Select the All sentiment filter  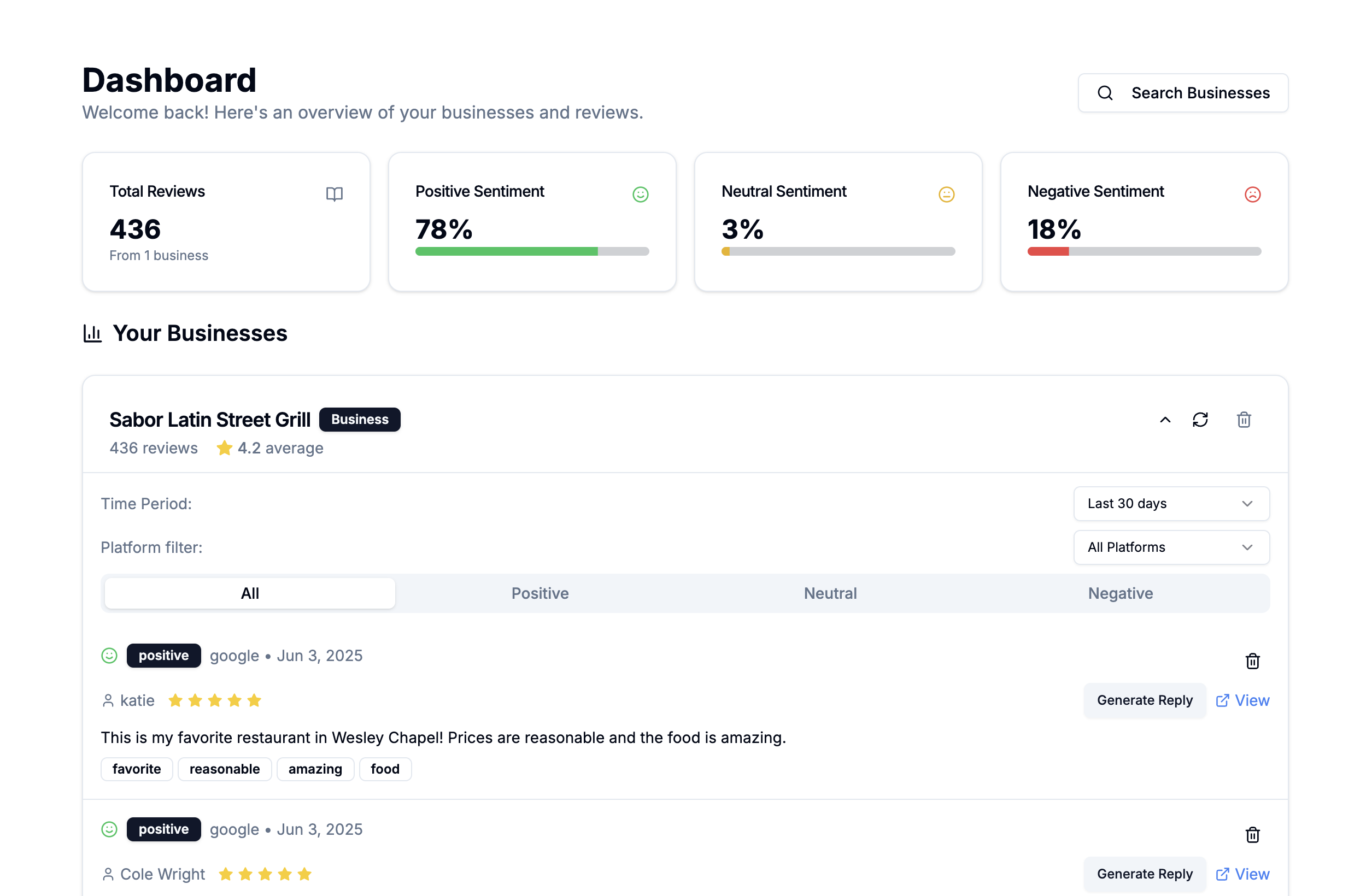pos(250,593)
